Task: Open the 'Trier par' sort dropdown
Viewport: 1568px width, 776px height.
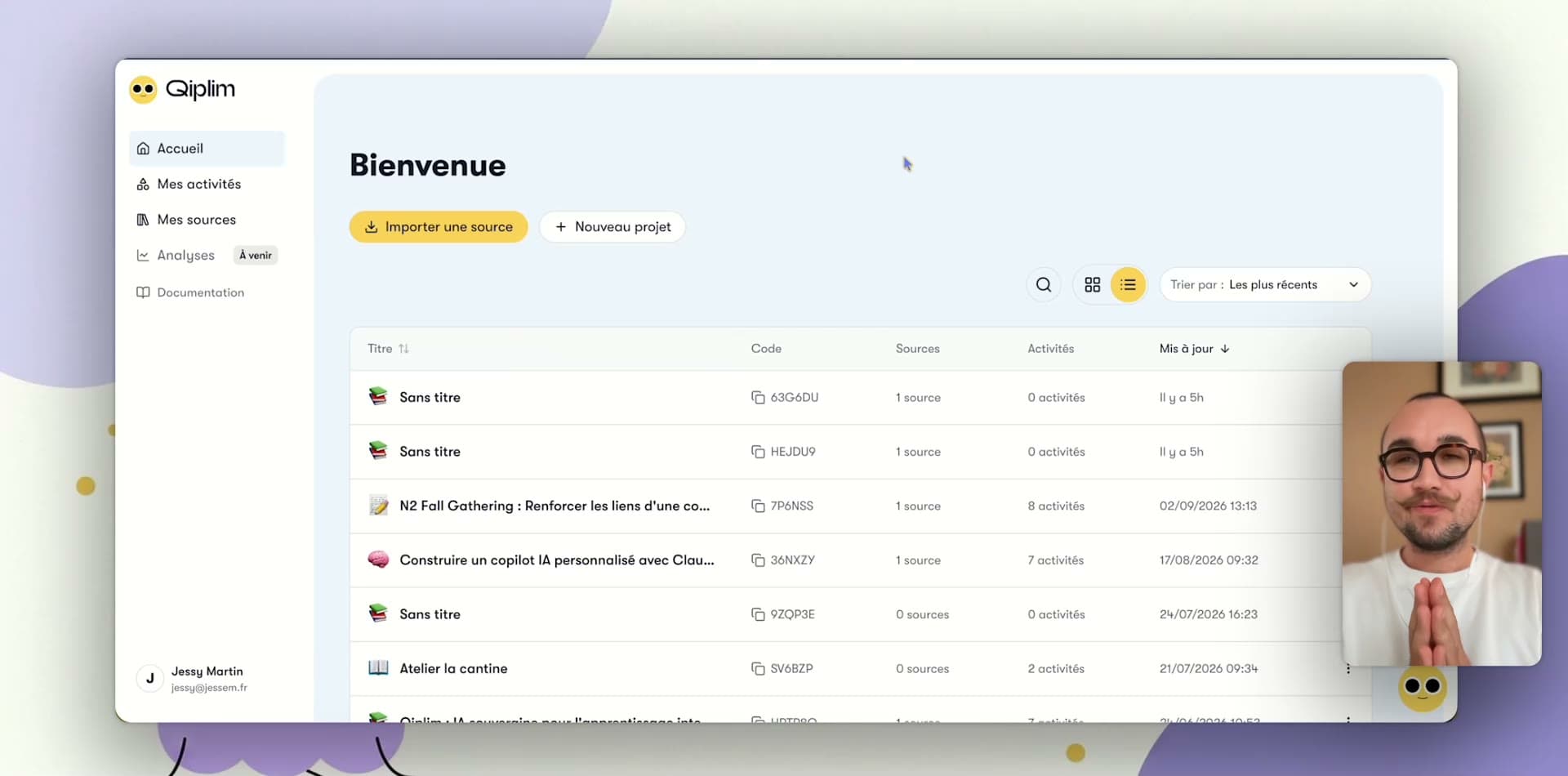Action: pyautogui.click(x=1265, y=285)
